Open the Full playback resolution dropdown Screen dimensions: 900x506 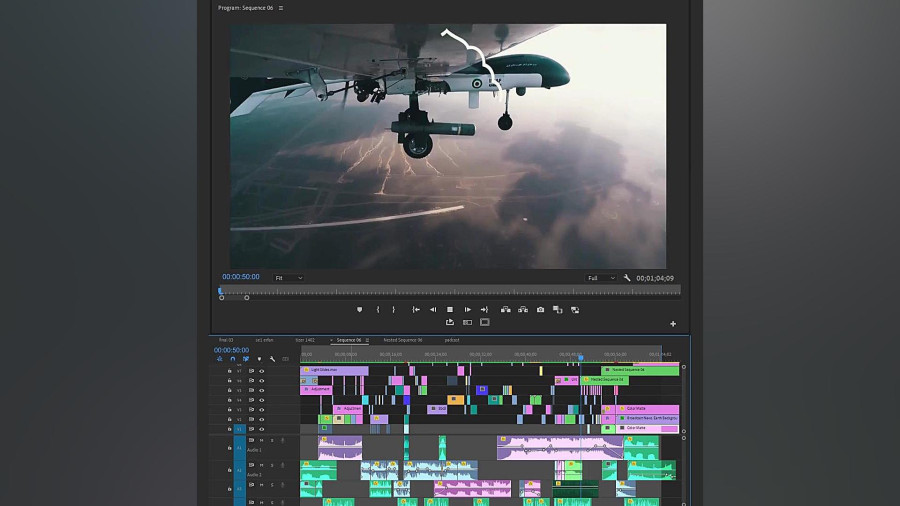(x=601, y=278)
